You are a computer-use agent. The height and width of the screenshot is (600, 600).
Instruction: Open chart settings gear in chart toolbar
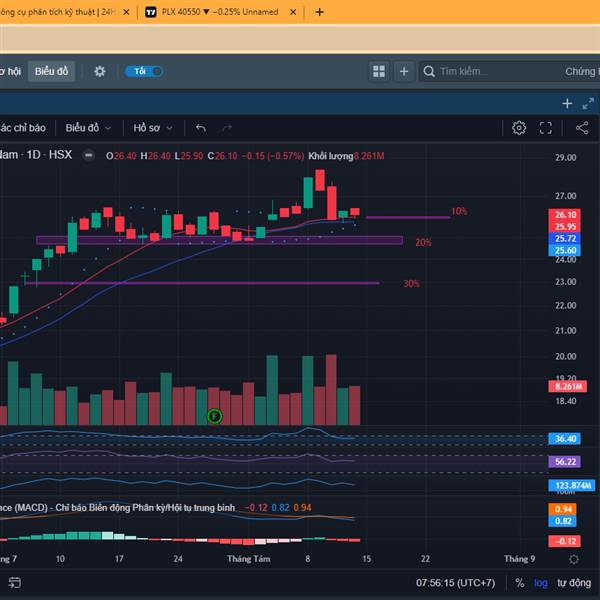[519, 128]
